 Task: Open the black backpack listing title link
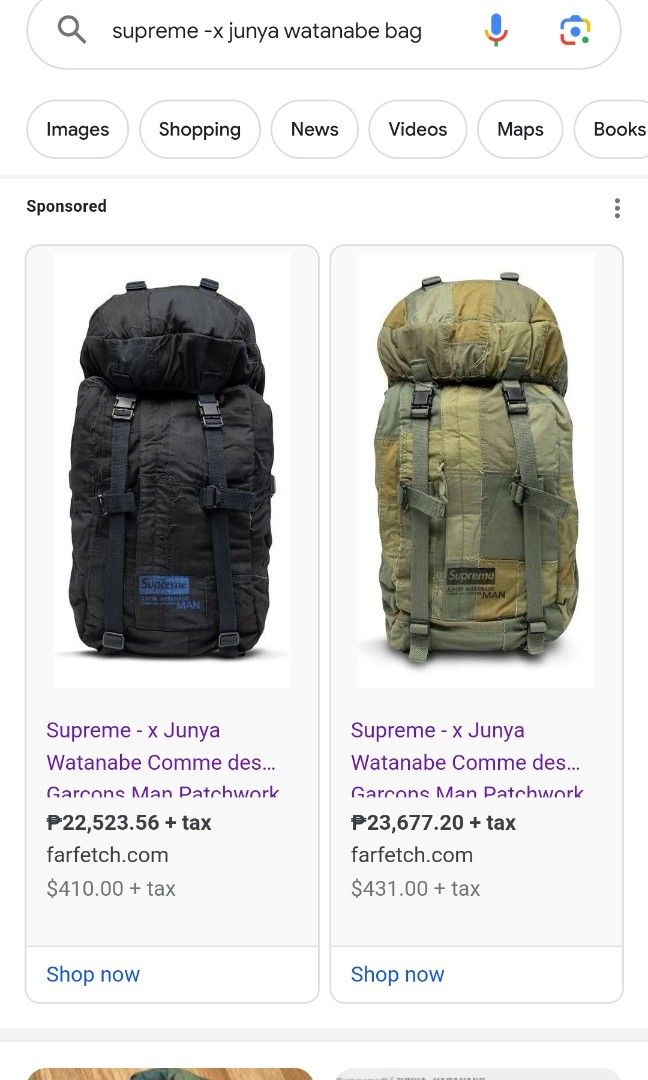coord(163,758)
